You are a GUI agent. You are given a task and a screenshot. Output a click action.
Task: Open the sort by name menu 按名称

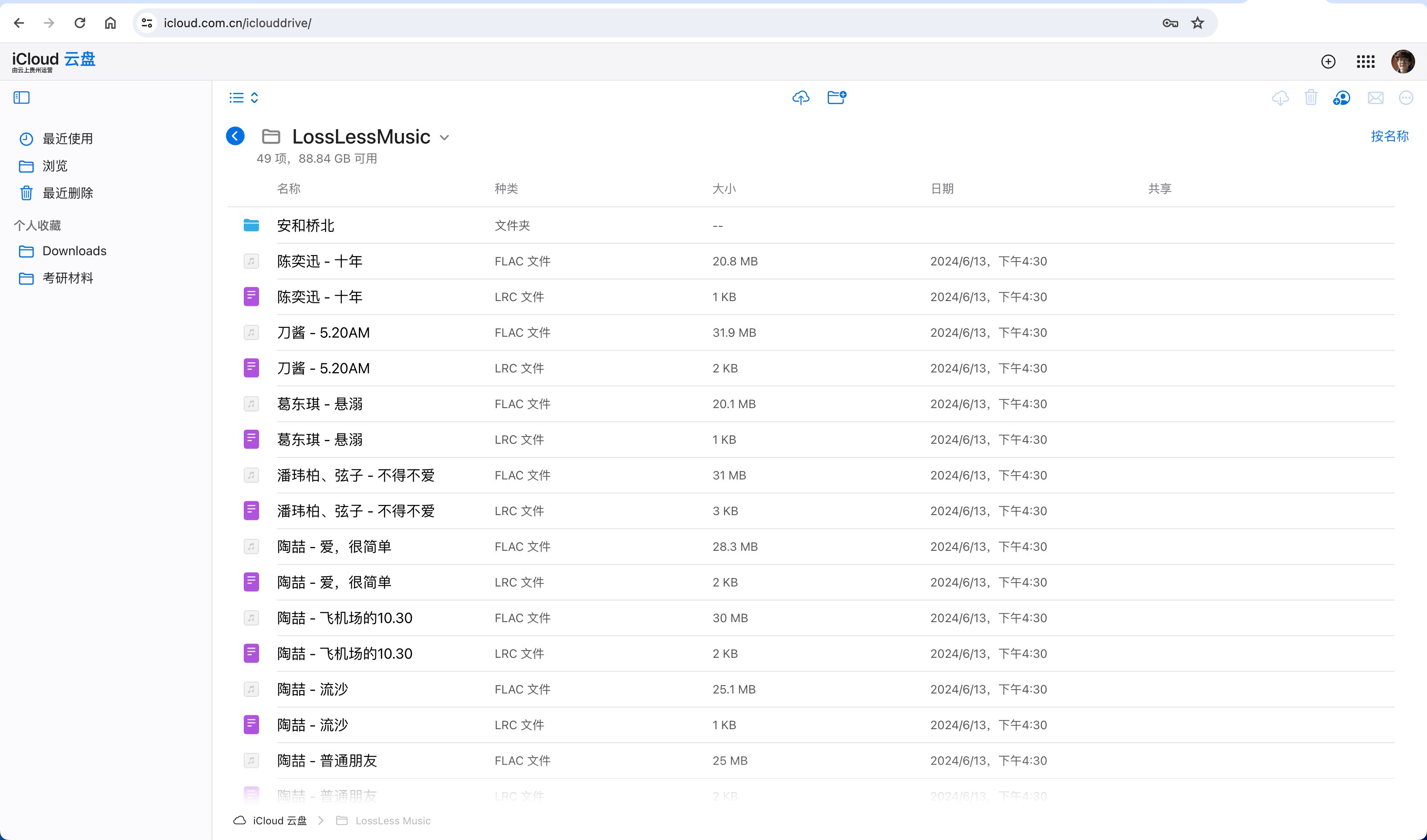point(1390,136)
